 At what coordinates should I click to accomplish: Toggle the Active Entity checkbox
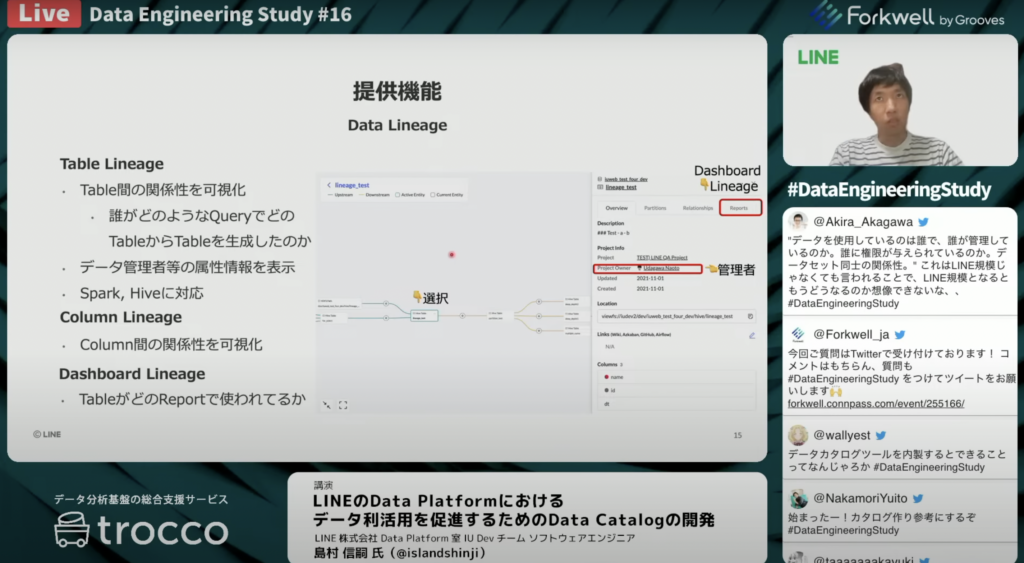pyautogui.click(x=398, y=195)
